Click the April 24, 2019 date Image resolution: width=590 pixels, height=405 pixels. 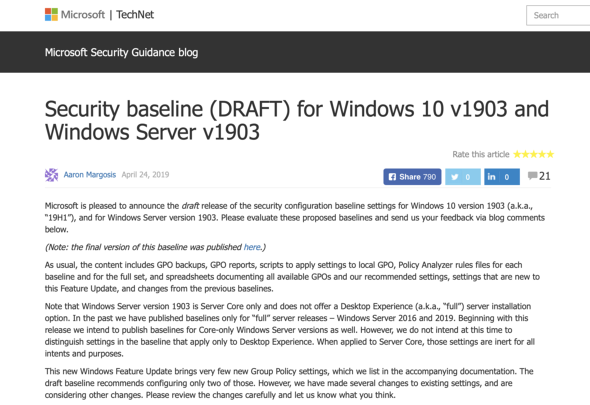(145, 175)
